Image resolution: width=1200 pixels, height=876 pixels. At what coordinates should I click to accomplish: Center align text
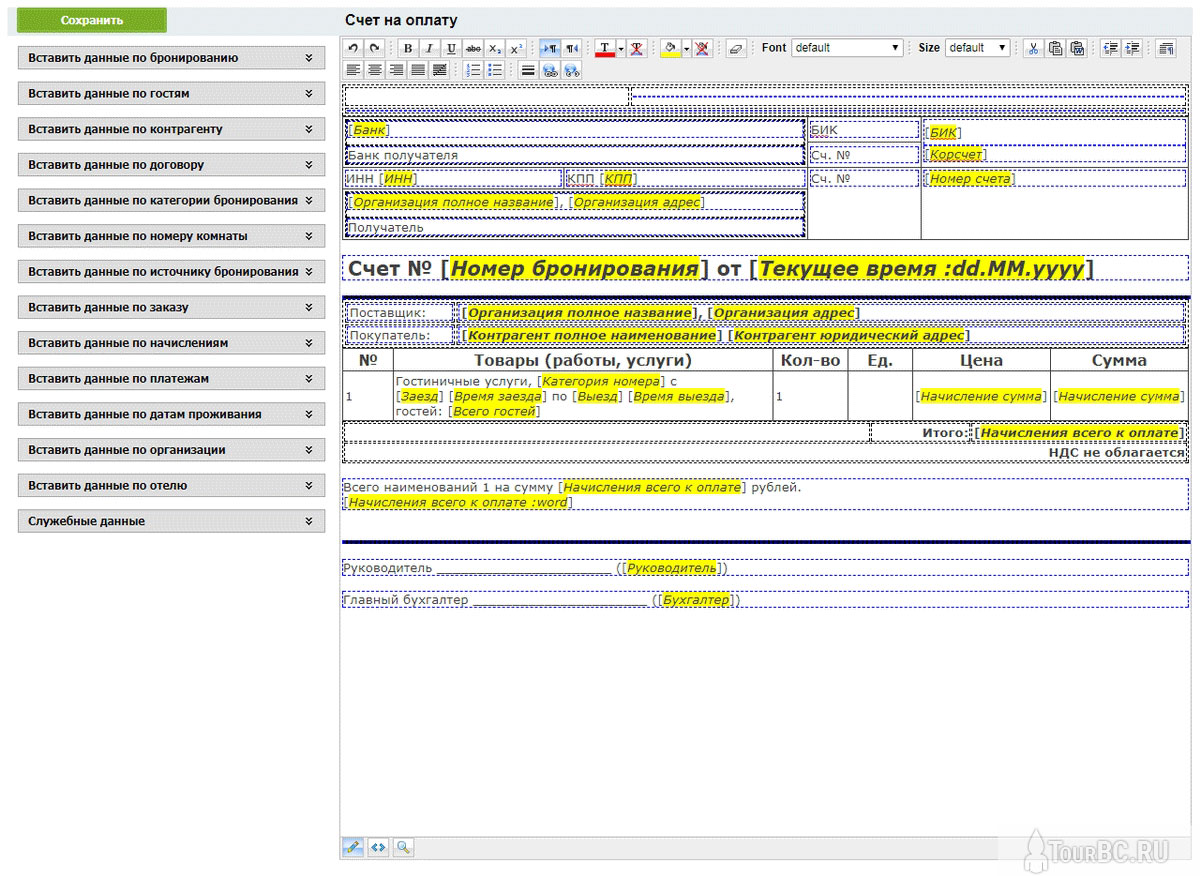(374, 70)
